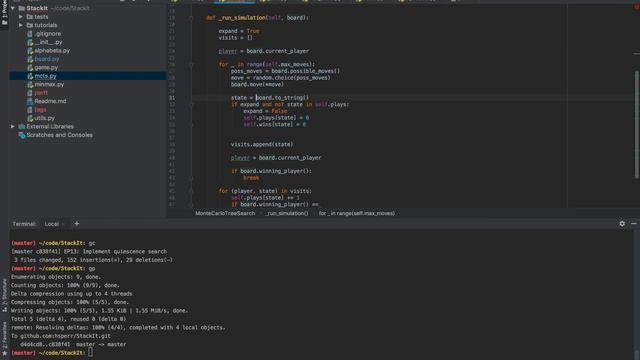Select the tutorials folder
Screen dimensions: 640x360
(x=46, y=25)
